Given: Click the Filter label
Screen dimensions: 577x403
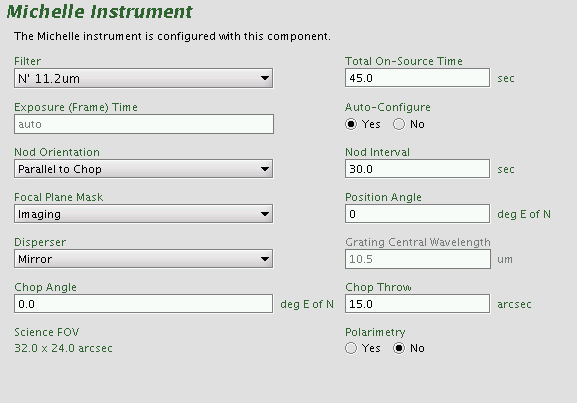Looking at the screenshot, I should (x=28, y=61).
